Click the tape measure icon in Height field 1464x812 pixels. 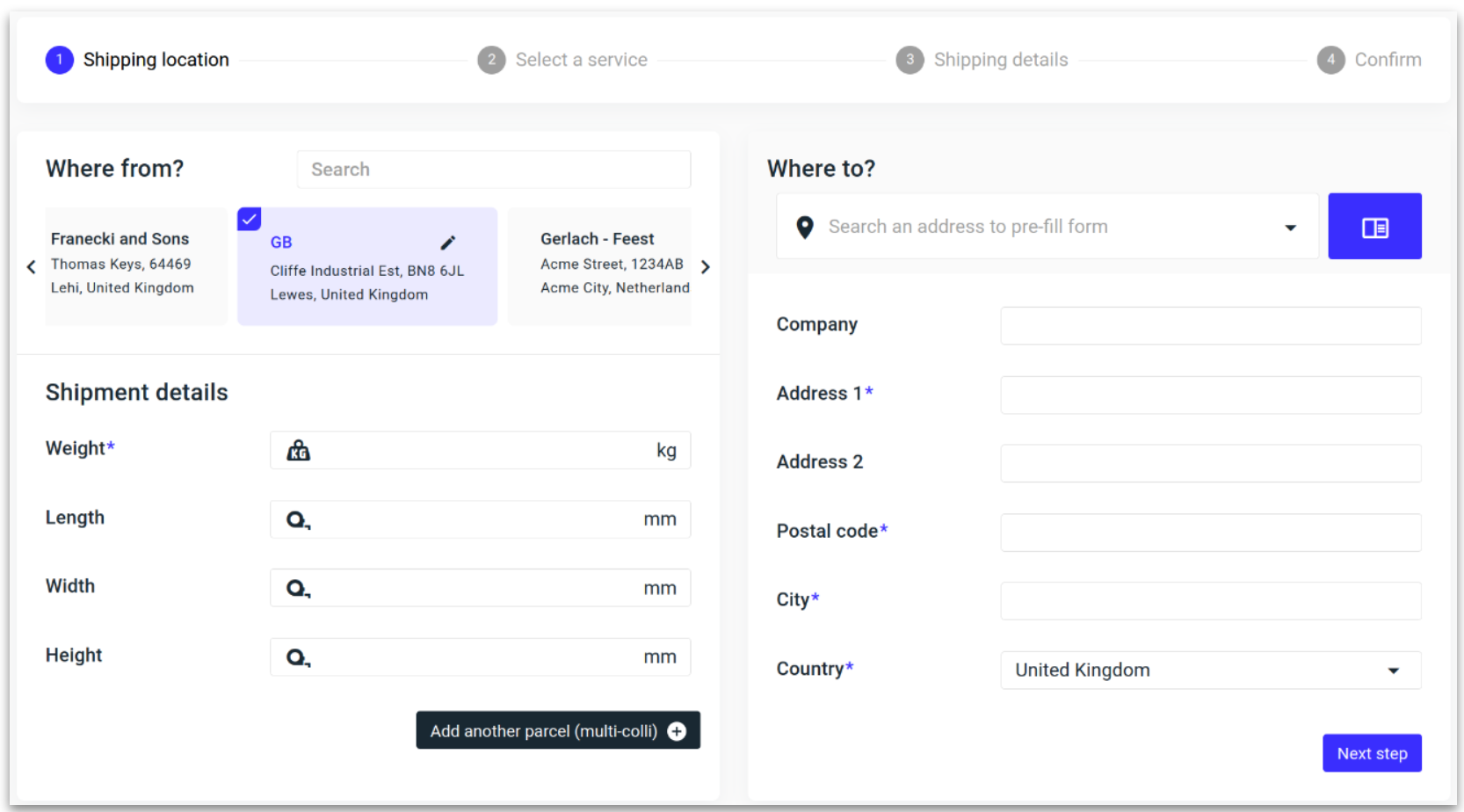(x=299, y=657)
